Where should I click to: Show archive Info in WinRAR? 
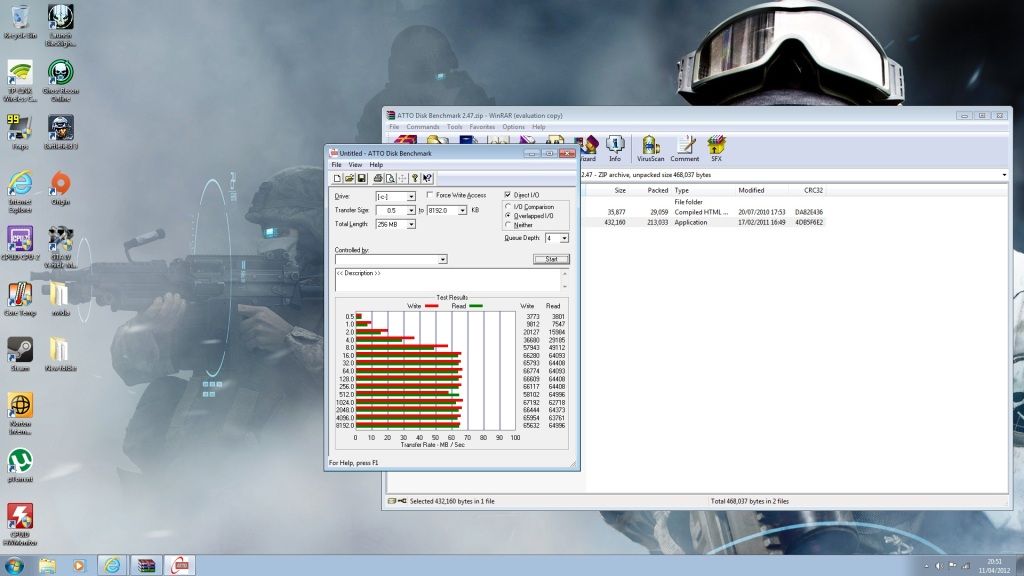[614, 146]
